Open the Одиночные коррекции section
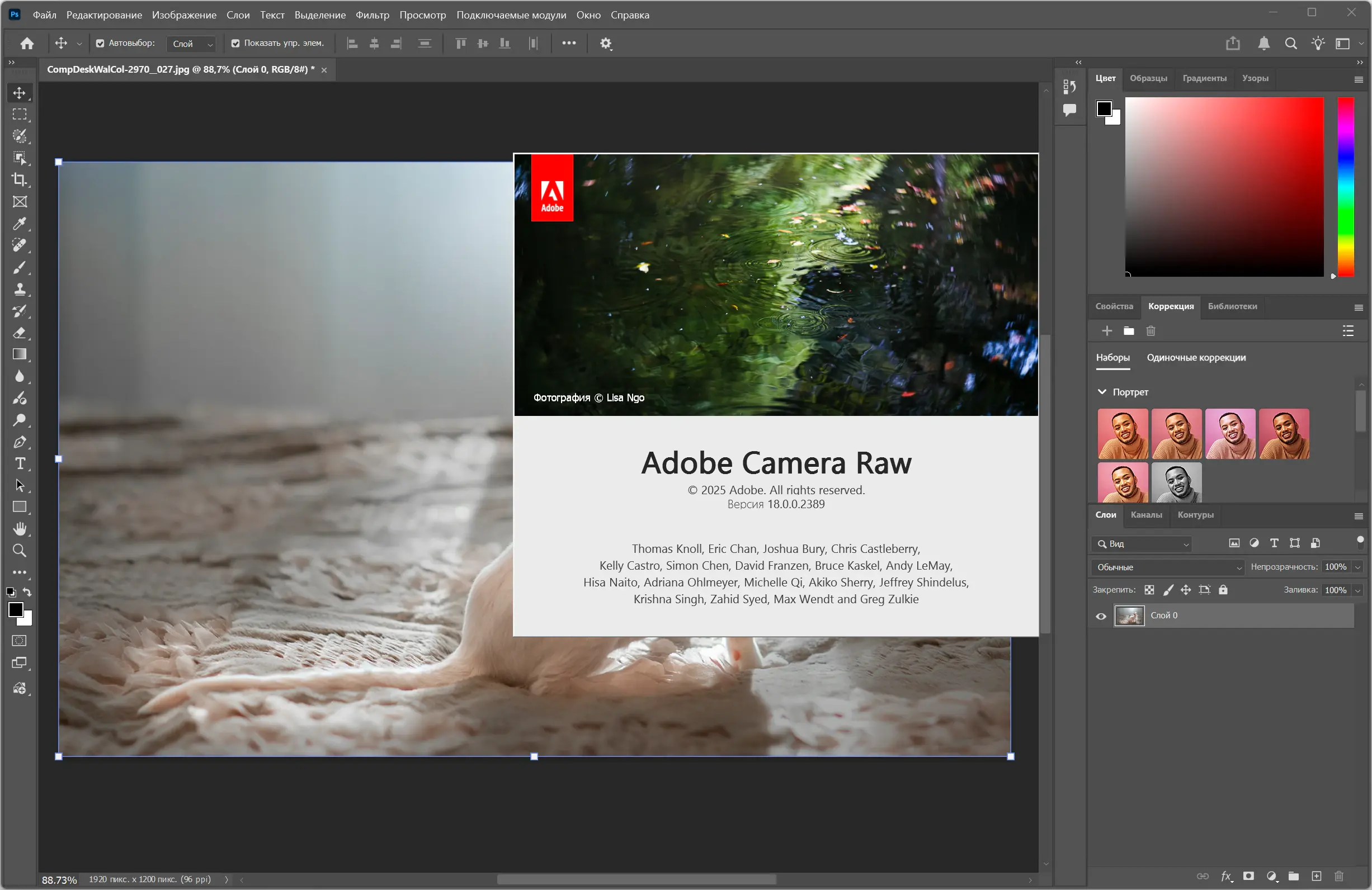The width and height of the screenshot is (1372, 890). tap(1196, 358)
